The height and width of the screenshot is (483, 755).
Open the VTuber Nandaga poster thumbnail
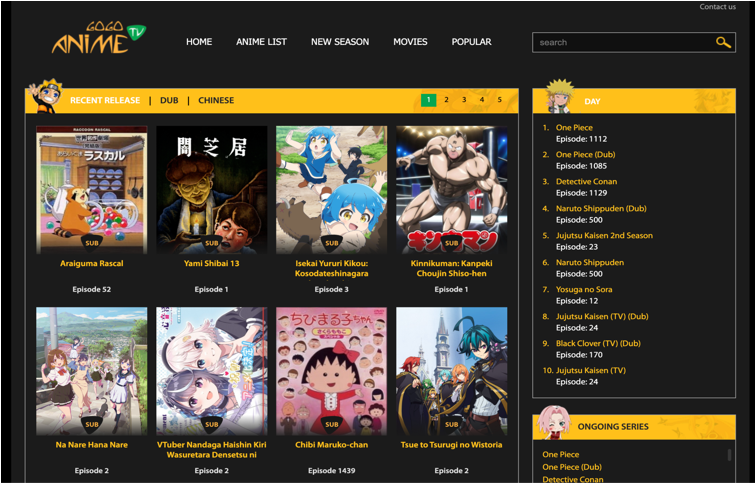212,371
